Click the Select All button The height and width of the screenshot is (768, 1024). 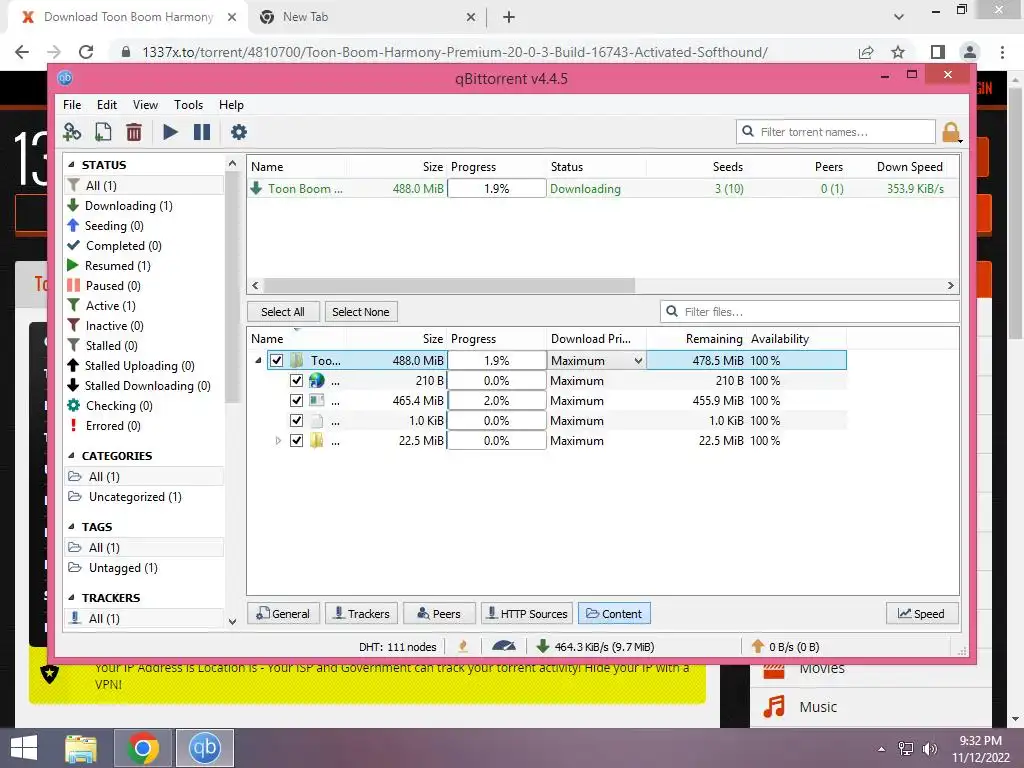283,312
